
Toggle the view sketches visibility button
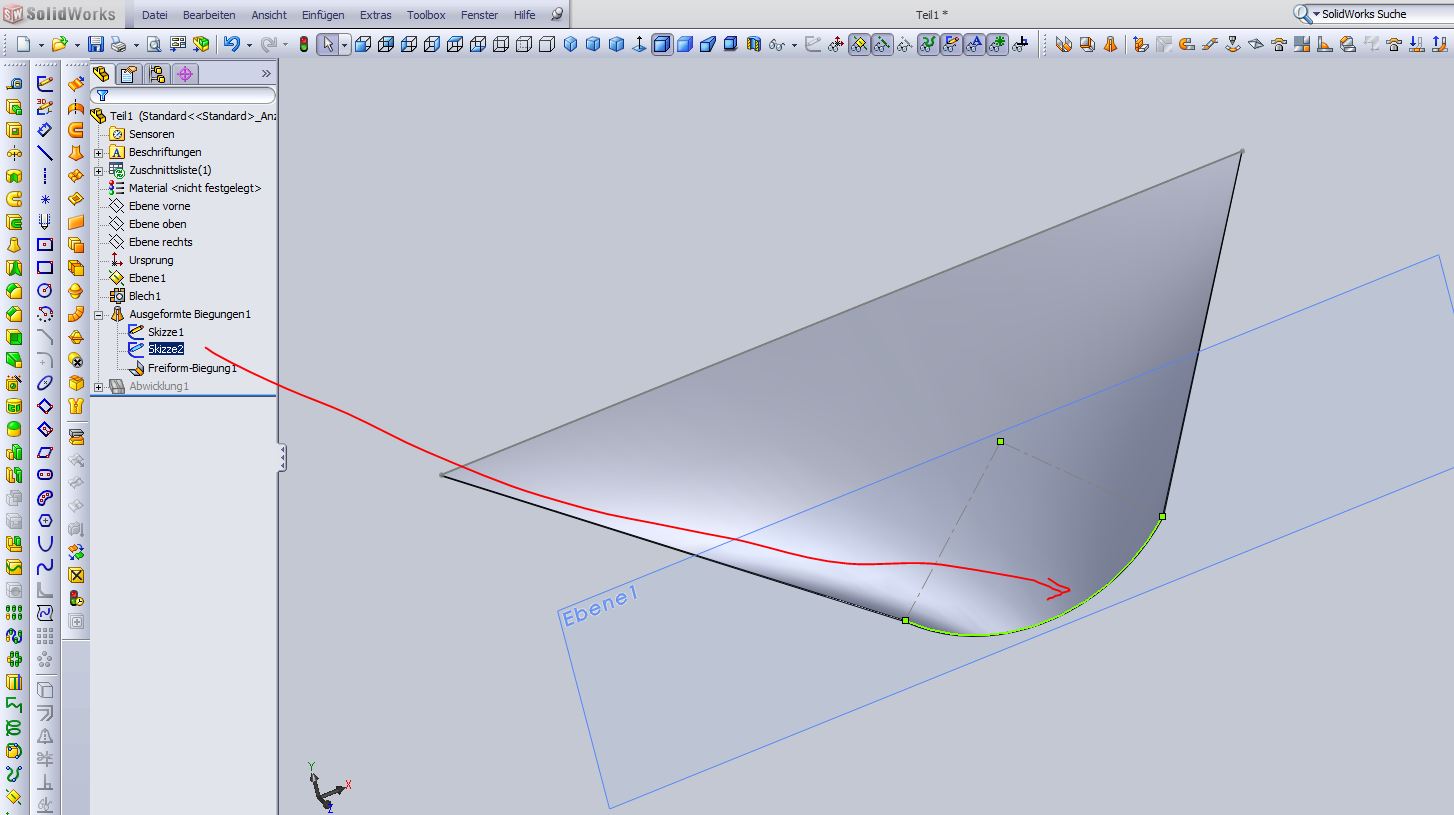950,44
